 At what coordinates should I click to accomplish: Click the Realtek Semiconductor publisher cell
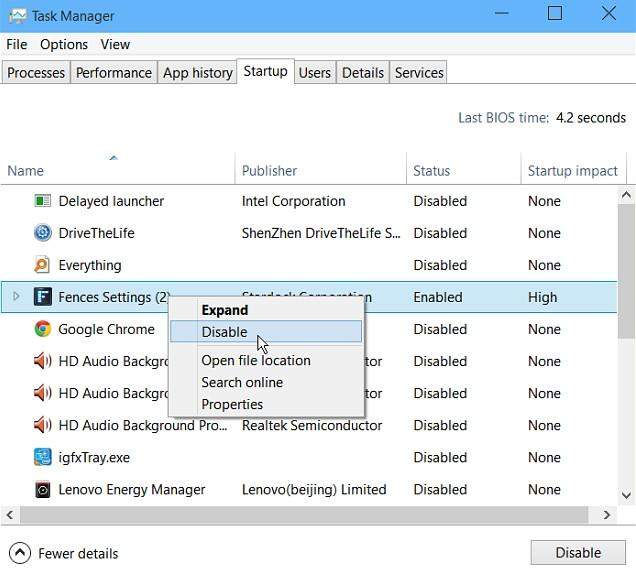[x=312, y=425]
